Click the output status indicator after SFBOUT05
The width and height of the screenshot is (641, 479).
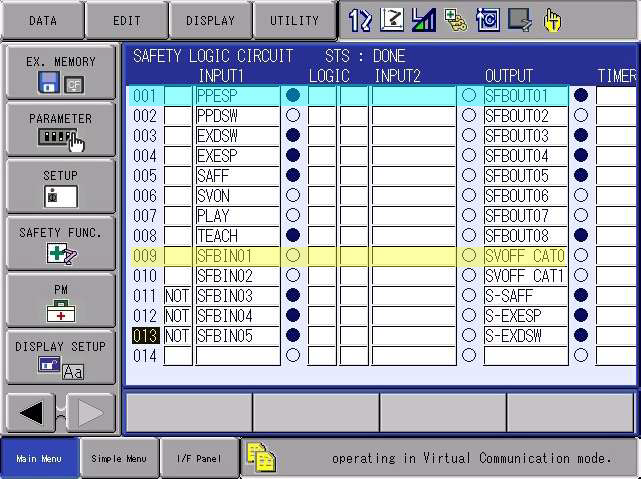pyautogui.click(x=581, y=175)
